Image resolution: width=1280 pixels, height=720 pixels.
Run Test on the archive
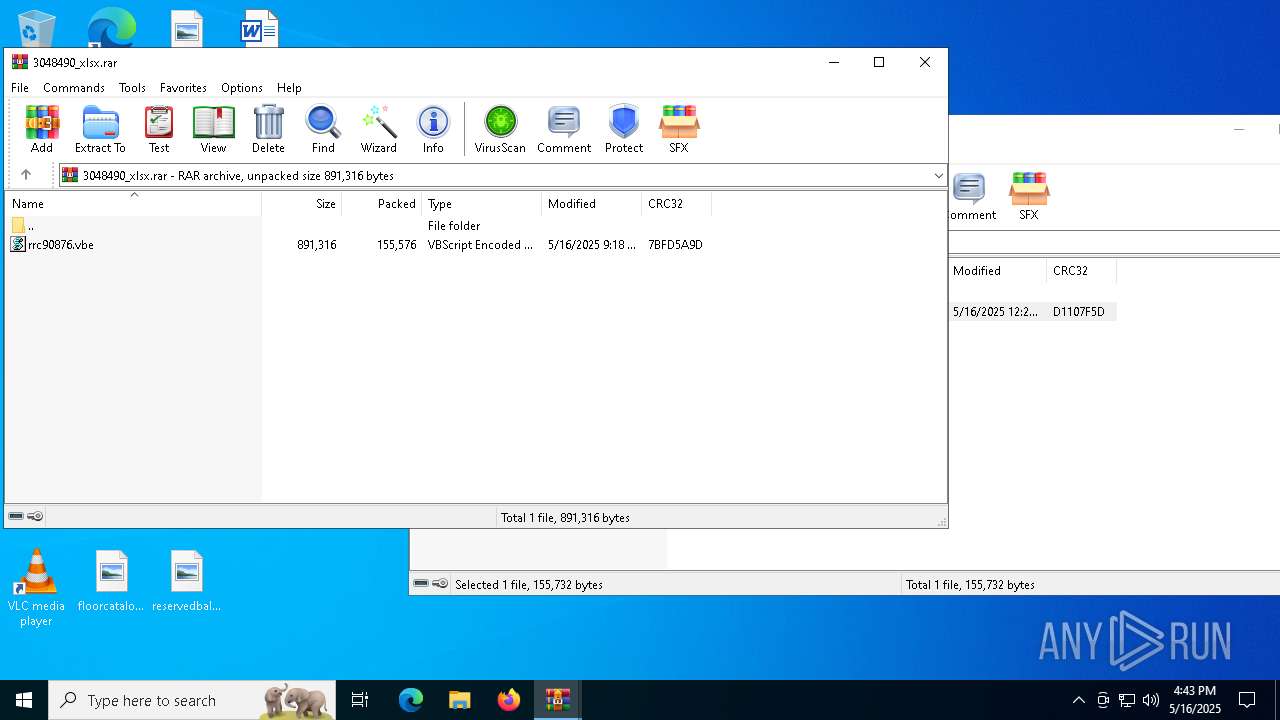tap(159, 129)
